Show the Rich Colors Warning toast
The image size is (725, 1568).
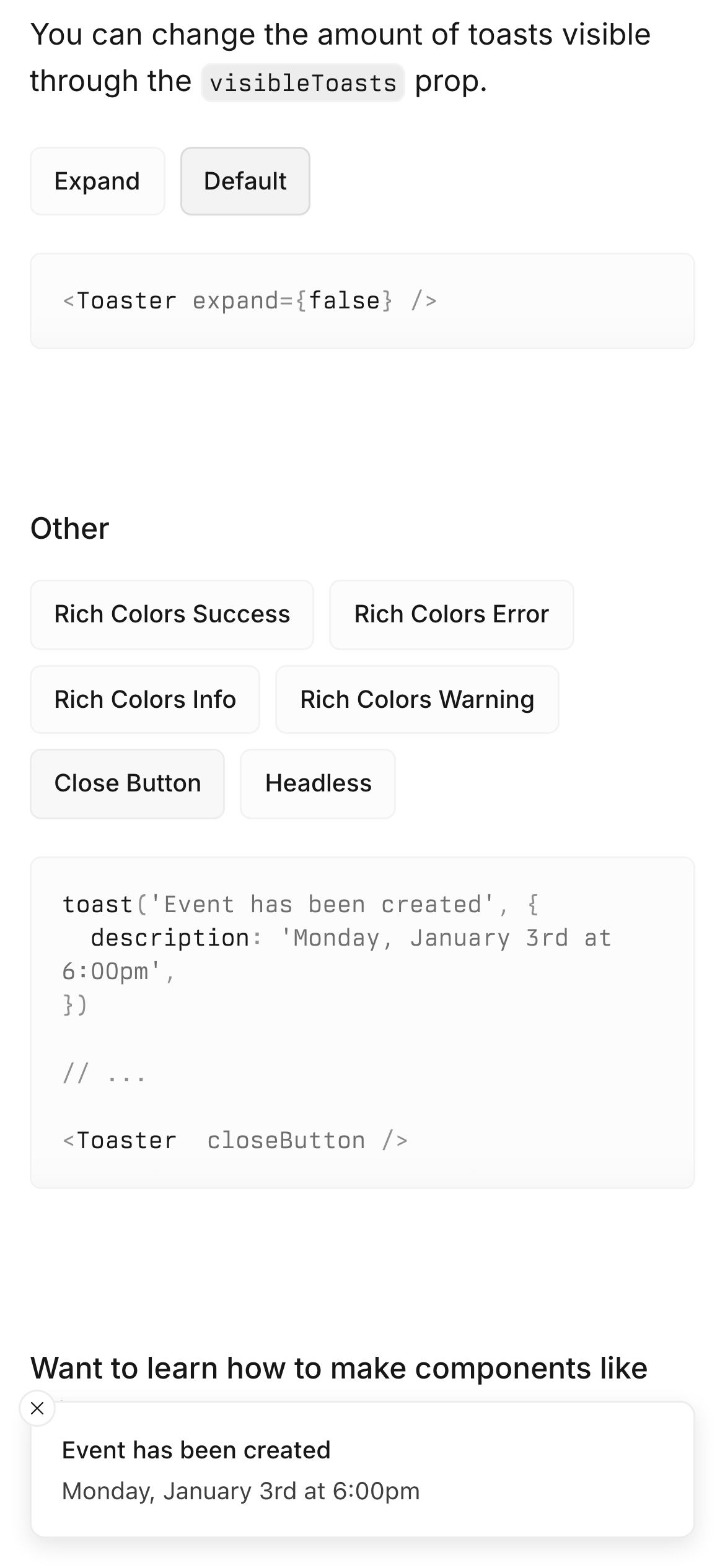point(417,700)
